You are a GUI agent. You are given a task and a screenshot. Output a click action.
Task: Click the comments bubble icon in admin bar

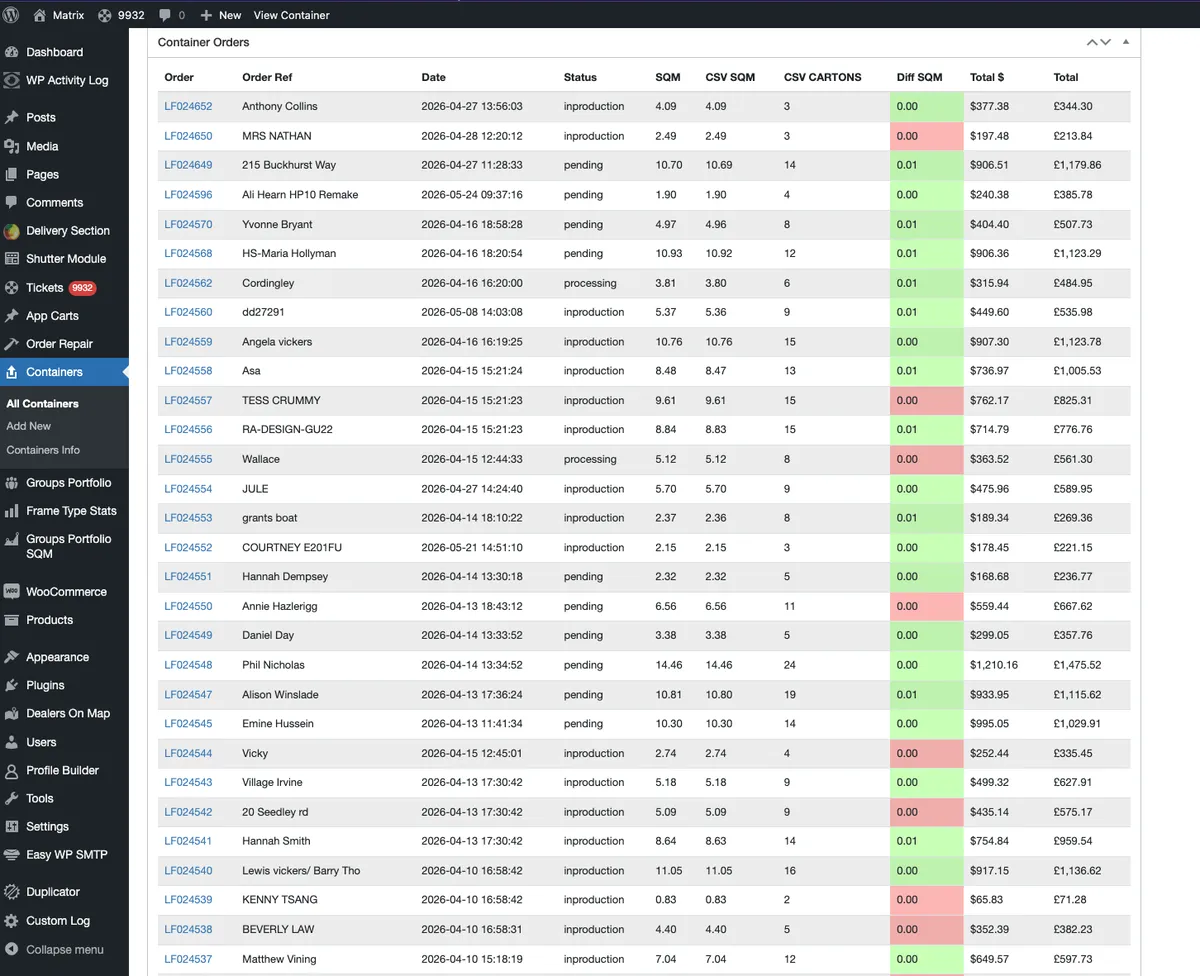tap(165, 15)
